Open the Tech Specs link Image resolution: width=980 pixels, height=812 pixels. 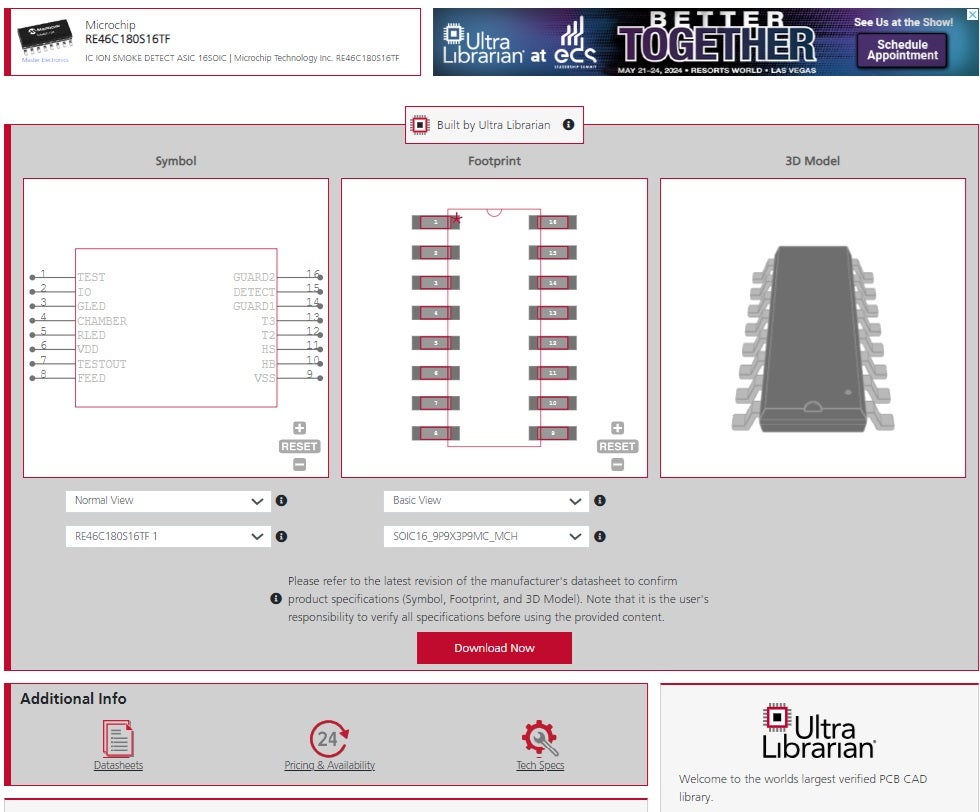(x=540, y=765)
